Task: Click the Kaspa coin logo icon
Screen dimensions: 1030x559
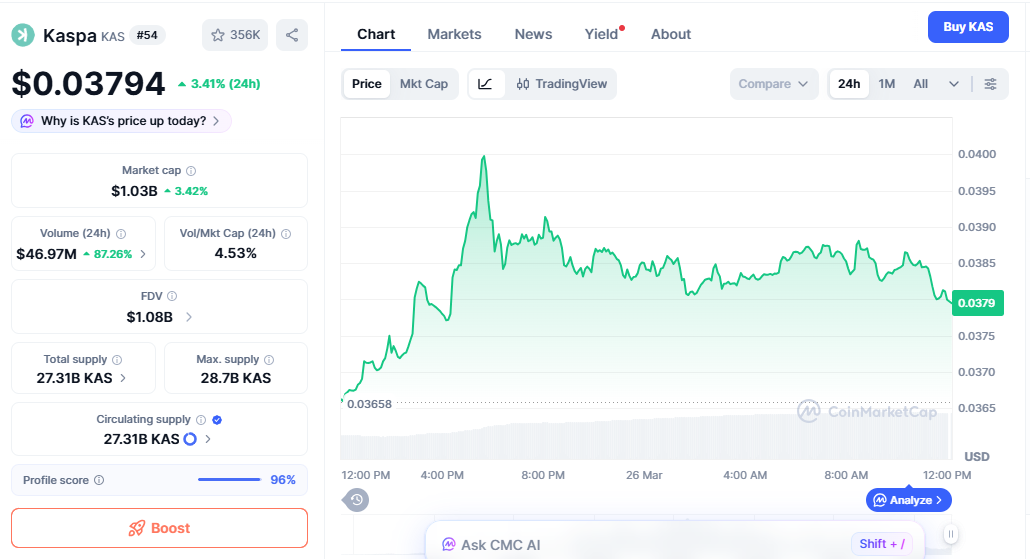Action: pyautogui.click(x=23, y=35)
